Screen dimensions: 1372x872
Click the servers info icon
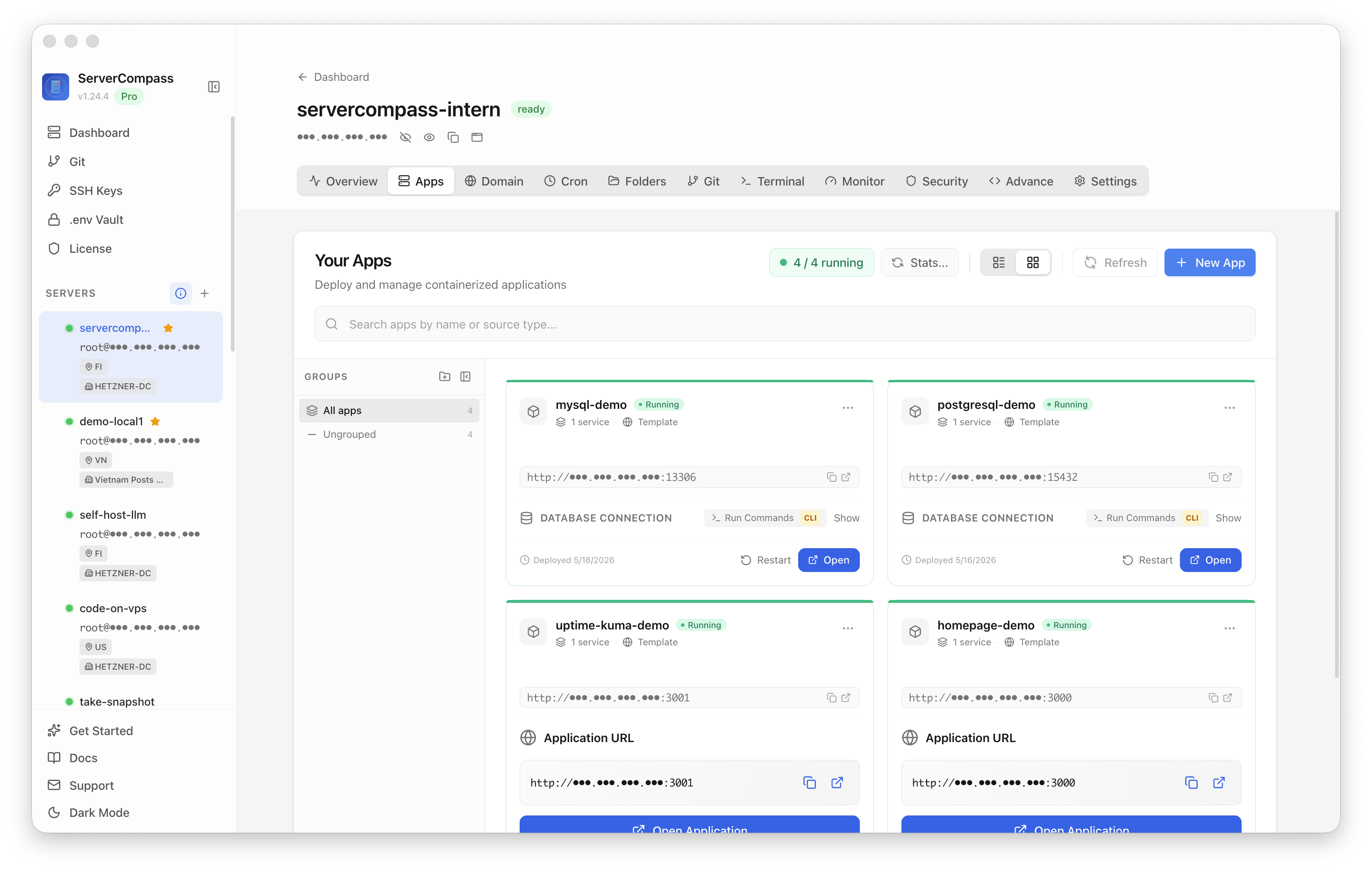click(181, 293)
